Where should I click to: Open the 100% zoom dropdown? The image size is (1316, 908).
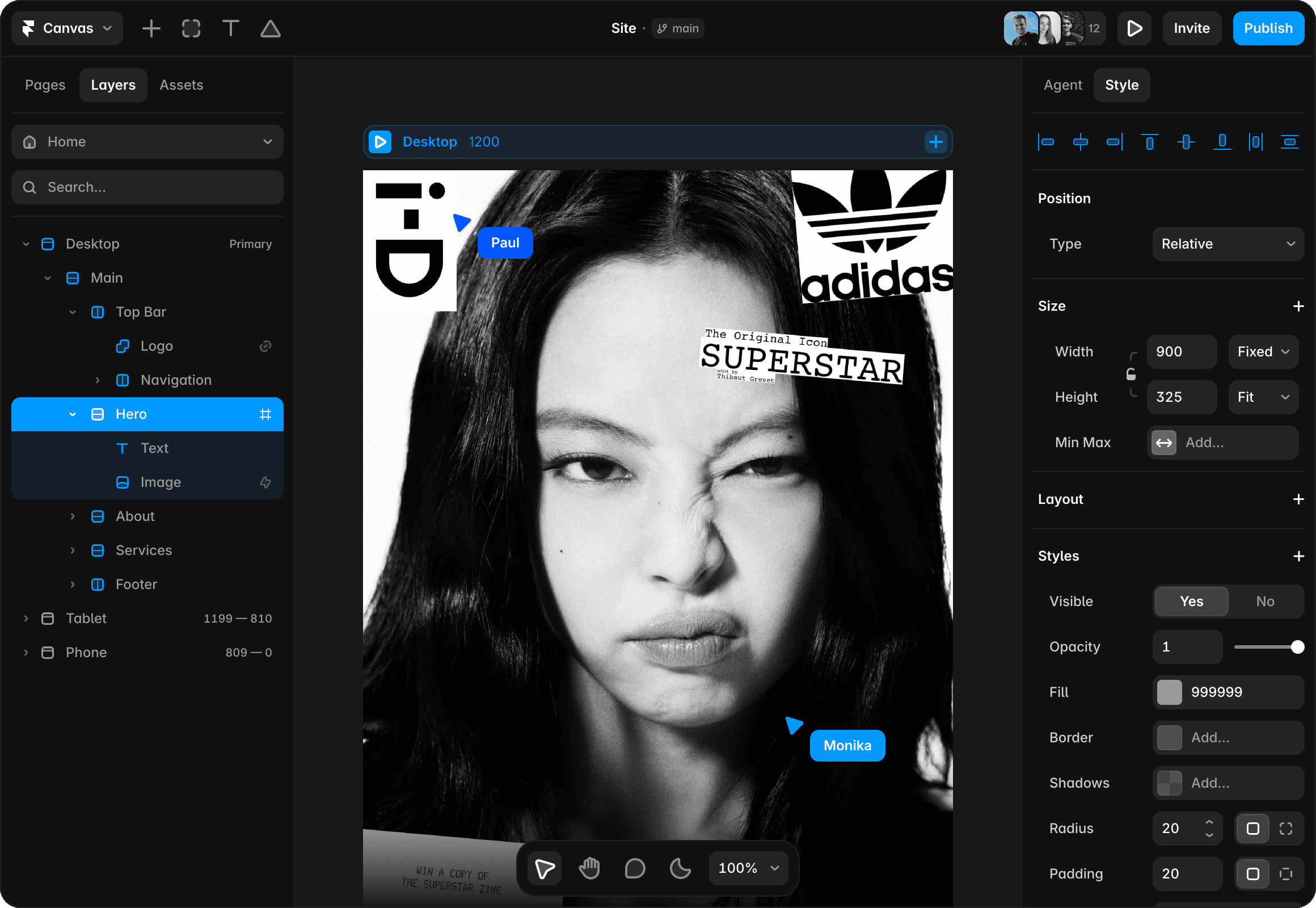pos(748,868)
